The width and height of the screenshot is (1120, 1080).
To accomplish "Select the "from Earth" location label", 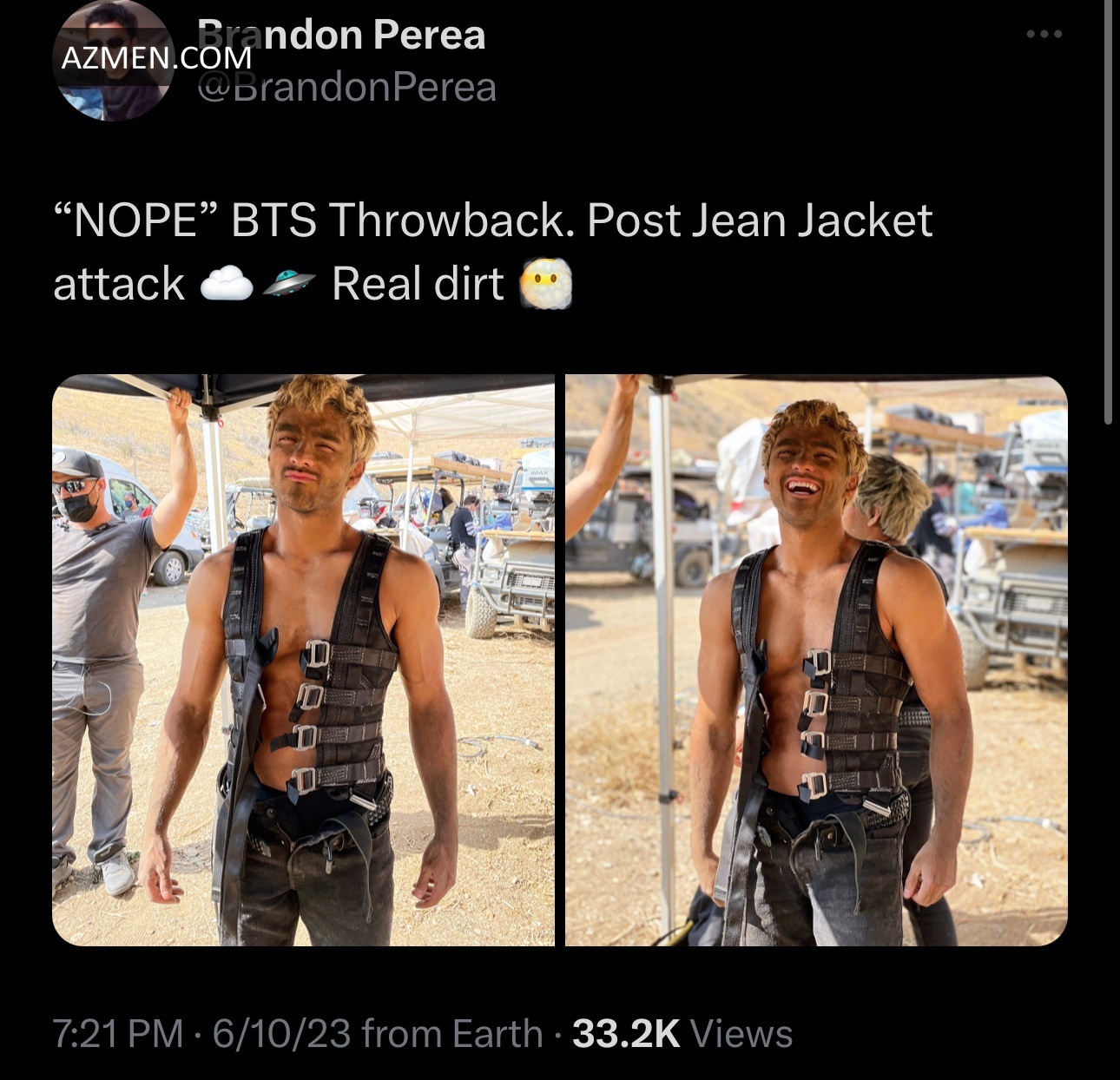I will pyautogui.click(x=451, y=1033).
